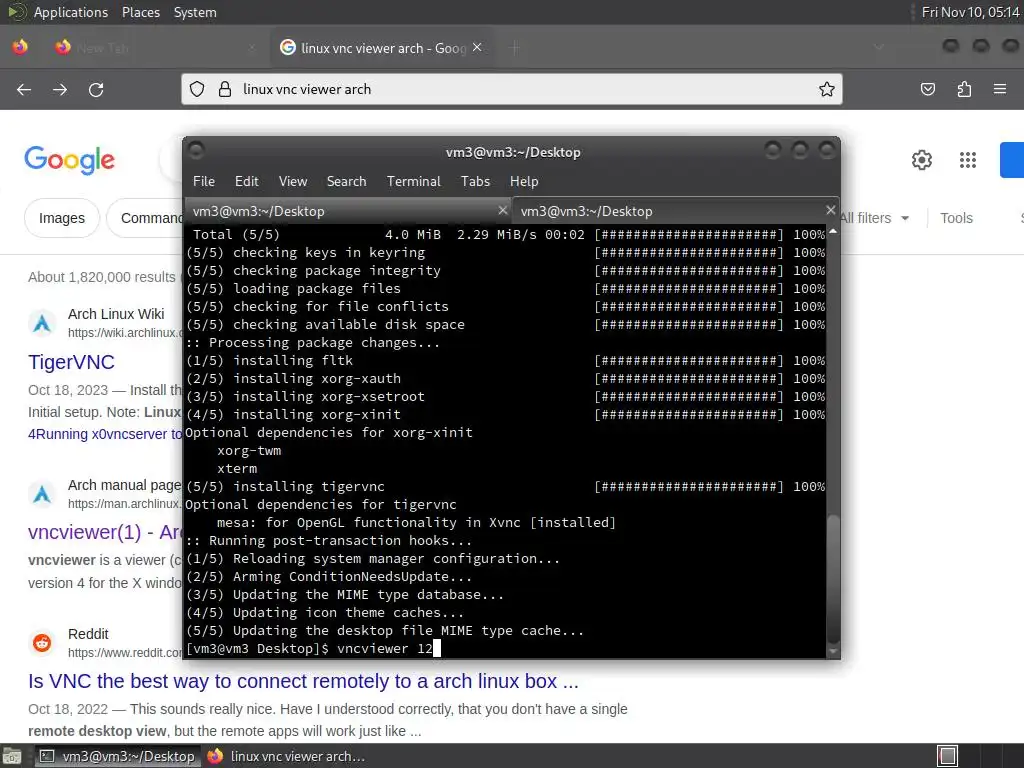1024x768 pixels.
Task: Click the terminal scroll up arrow
Action: (x=833, y=231)
